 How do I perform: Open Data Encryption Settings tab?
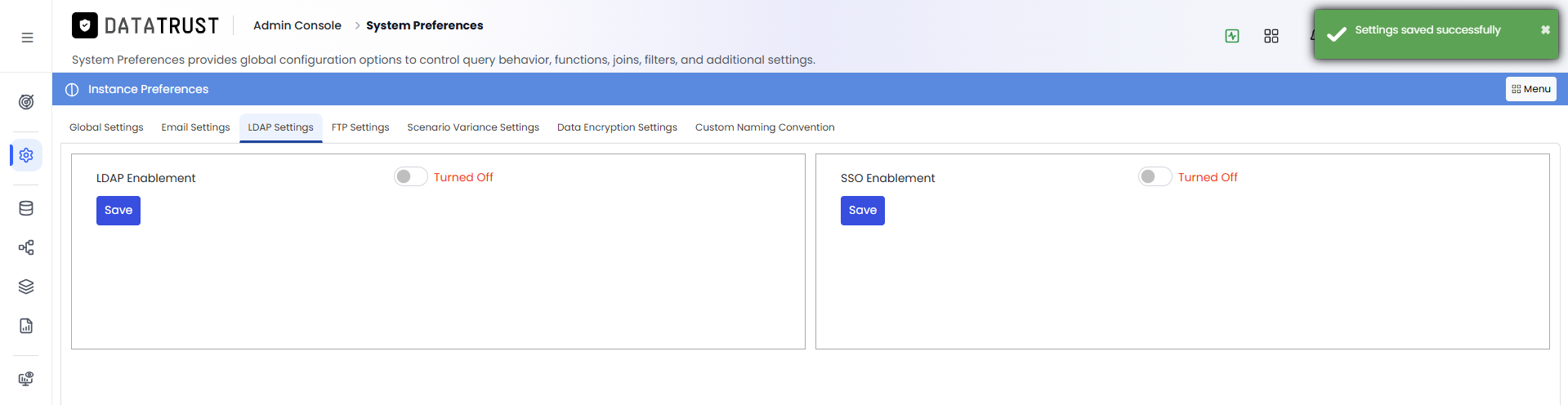click(617, 127)
